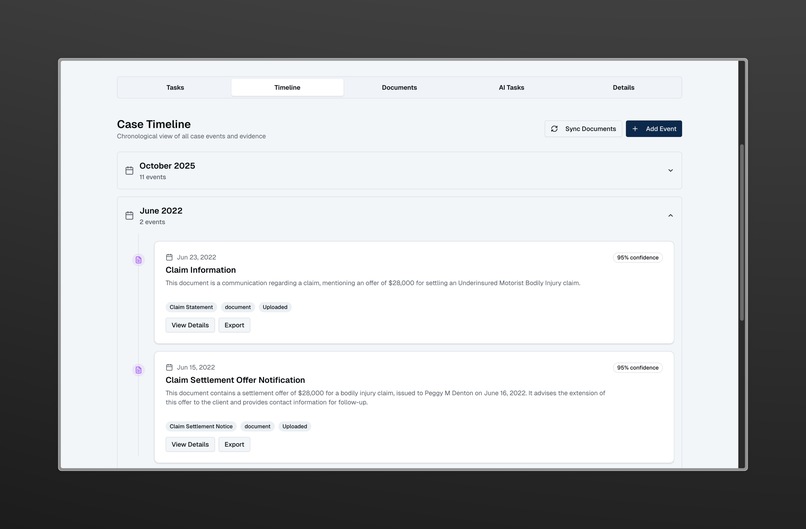Click the October 2025 heading

pyautogui.click(x=167, y=166)
